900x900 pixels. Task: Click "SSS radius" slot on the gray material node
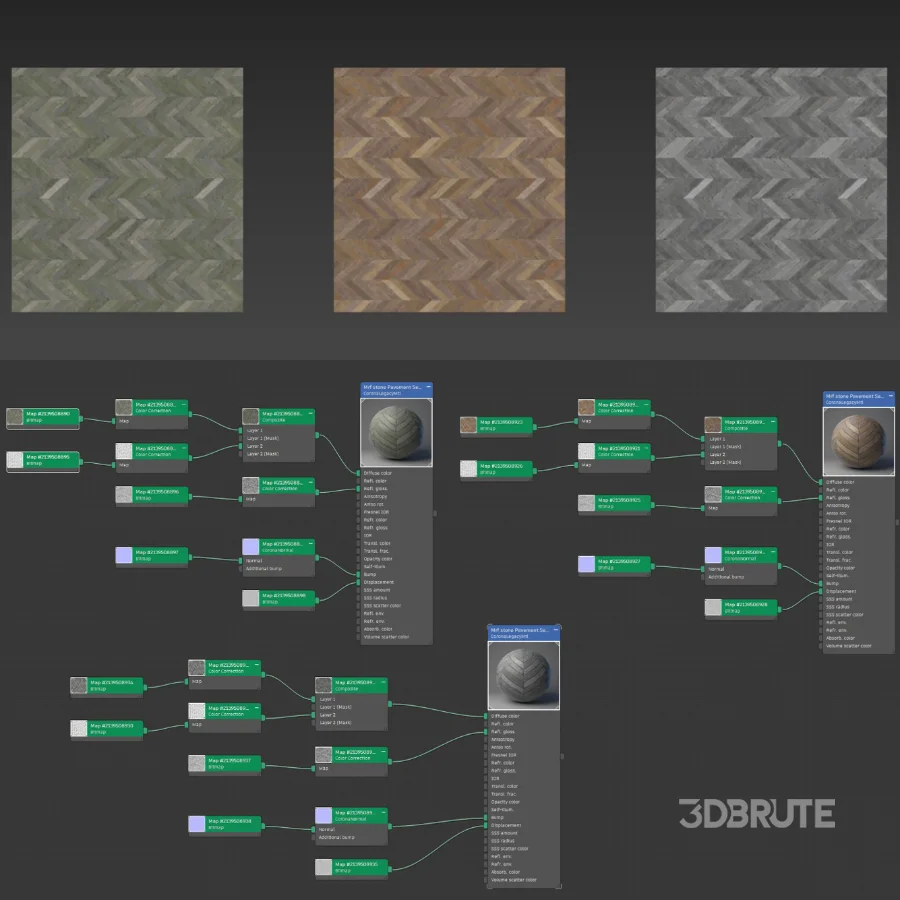point(502,841)
